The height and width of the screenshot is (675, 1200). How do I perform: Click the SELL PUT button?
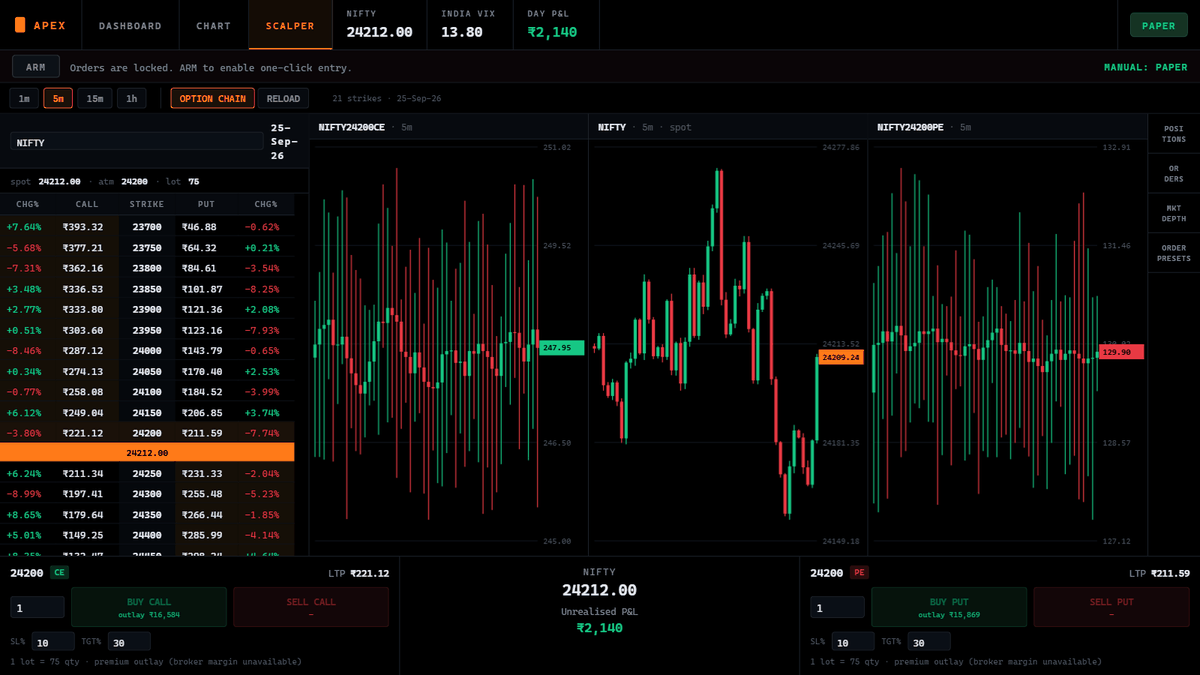[x=1111, y=607]
